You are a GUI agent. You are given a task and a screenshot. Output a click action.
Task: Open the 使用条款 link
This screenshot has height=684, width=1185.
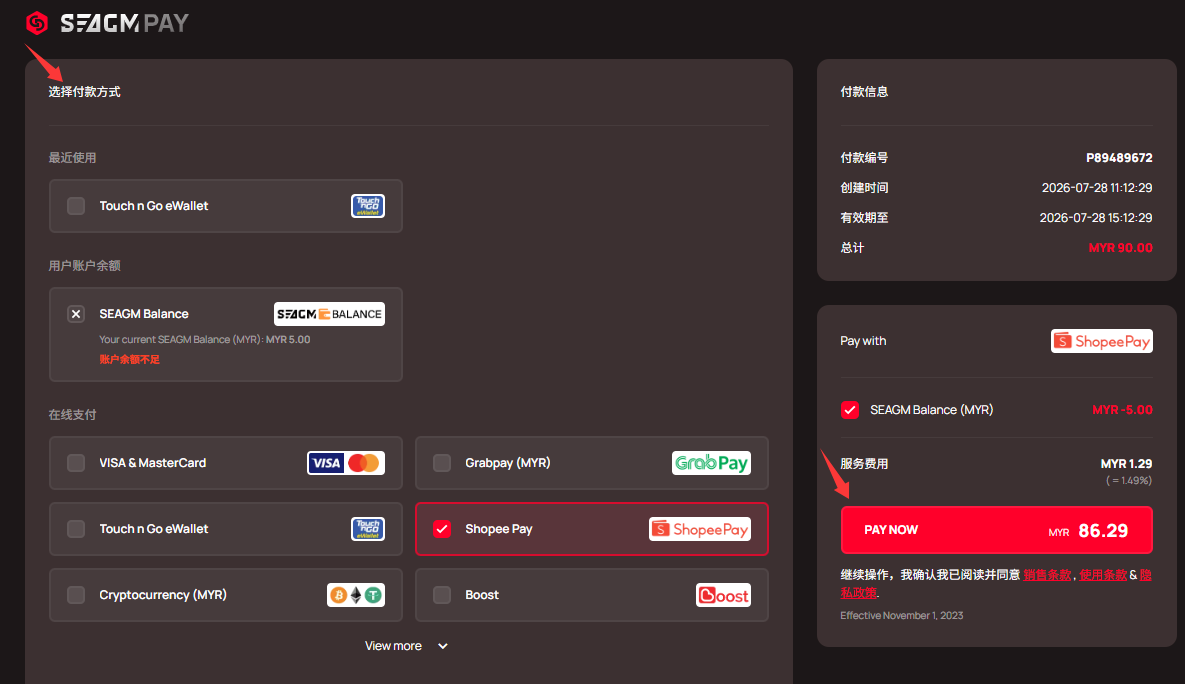pos(1103,575)
